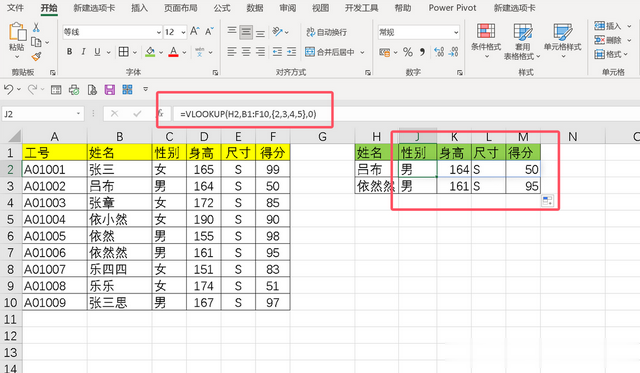Open customize quick access toolbar arrow

[x=145, y=89]
